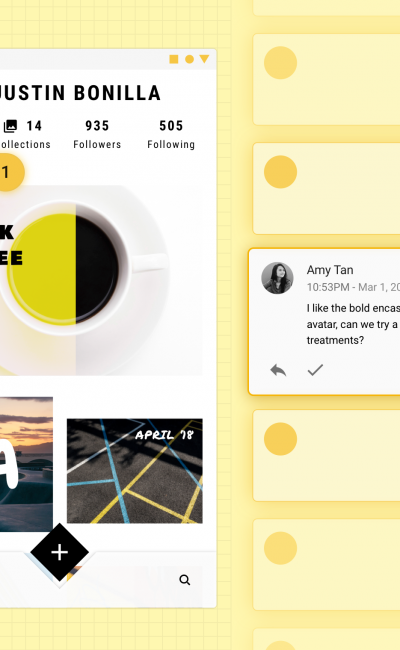Select the yellow annotation badge numbered 1

[8, 172]
